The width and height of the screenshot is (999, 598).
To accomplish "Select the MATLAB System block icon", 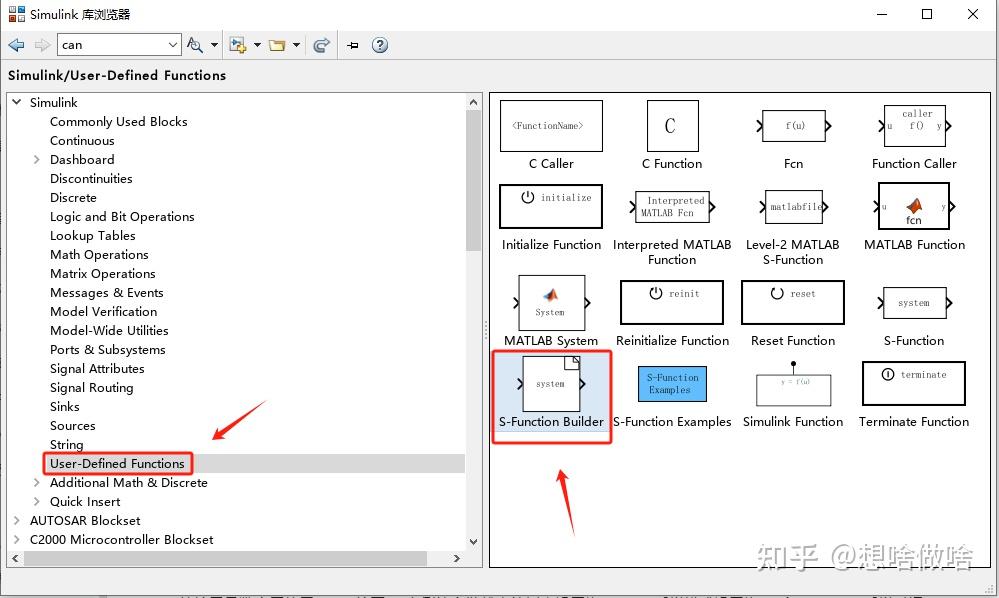I will 551,303.
